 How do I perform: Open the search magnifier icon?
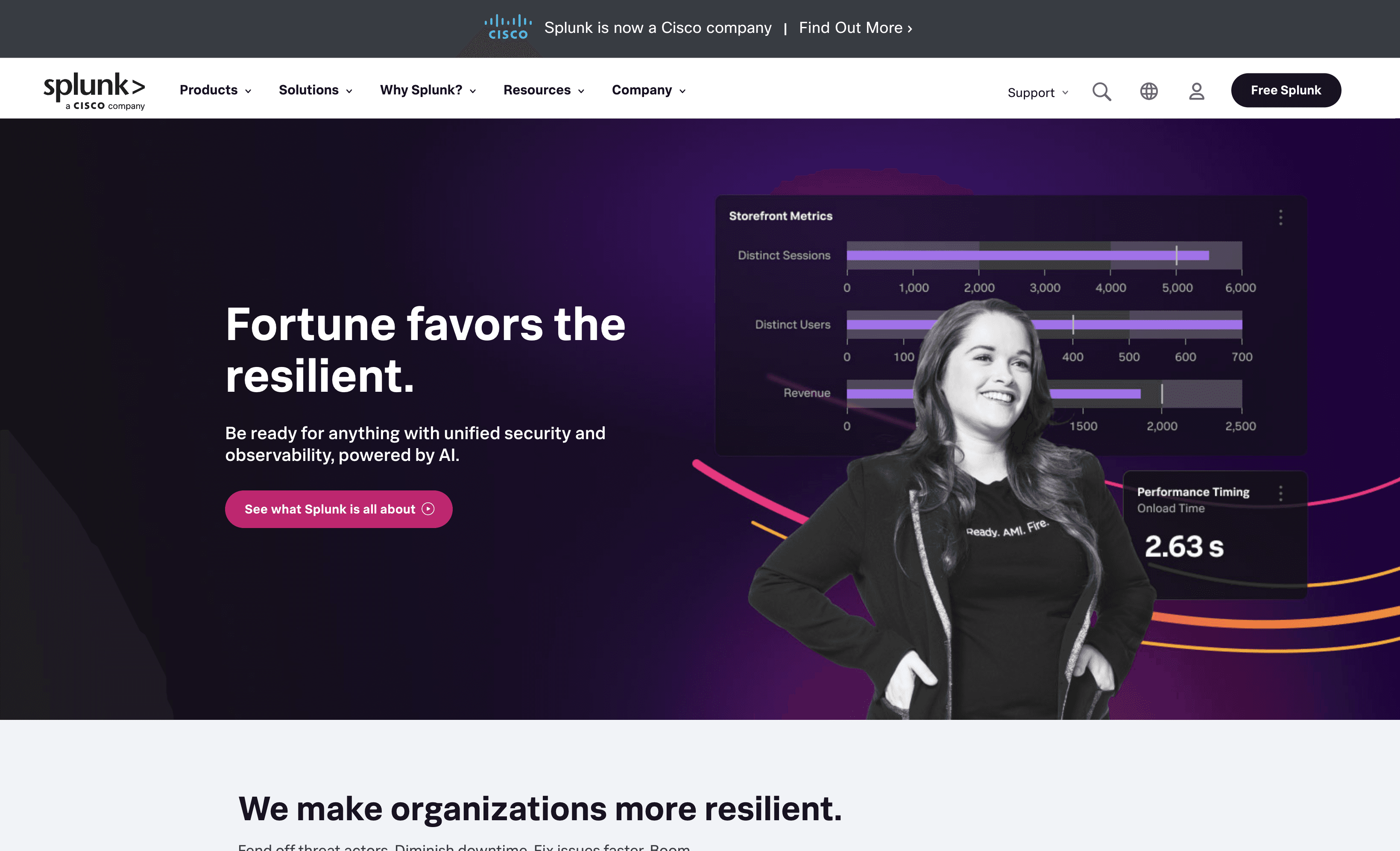pos(1102,91)
